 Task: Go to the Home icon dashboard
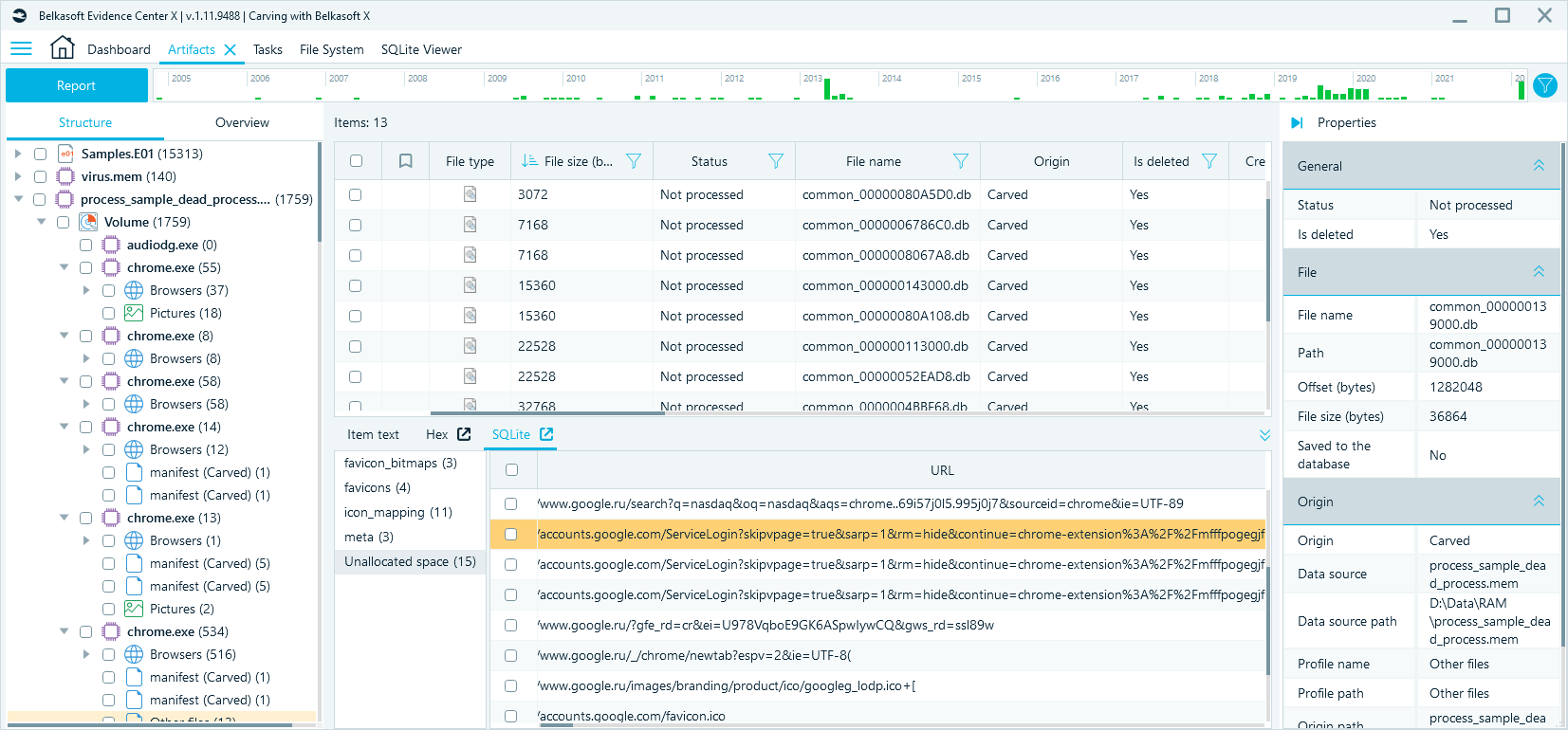click(63, 48)
